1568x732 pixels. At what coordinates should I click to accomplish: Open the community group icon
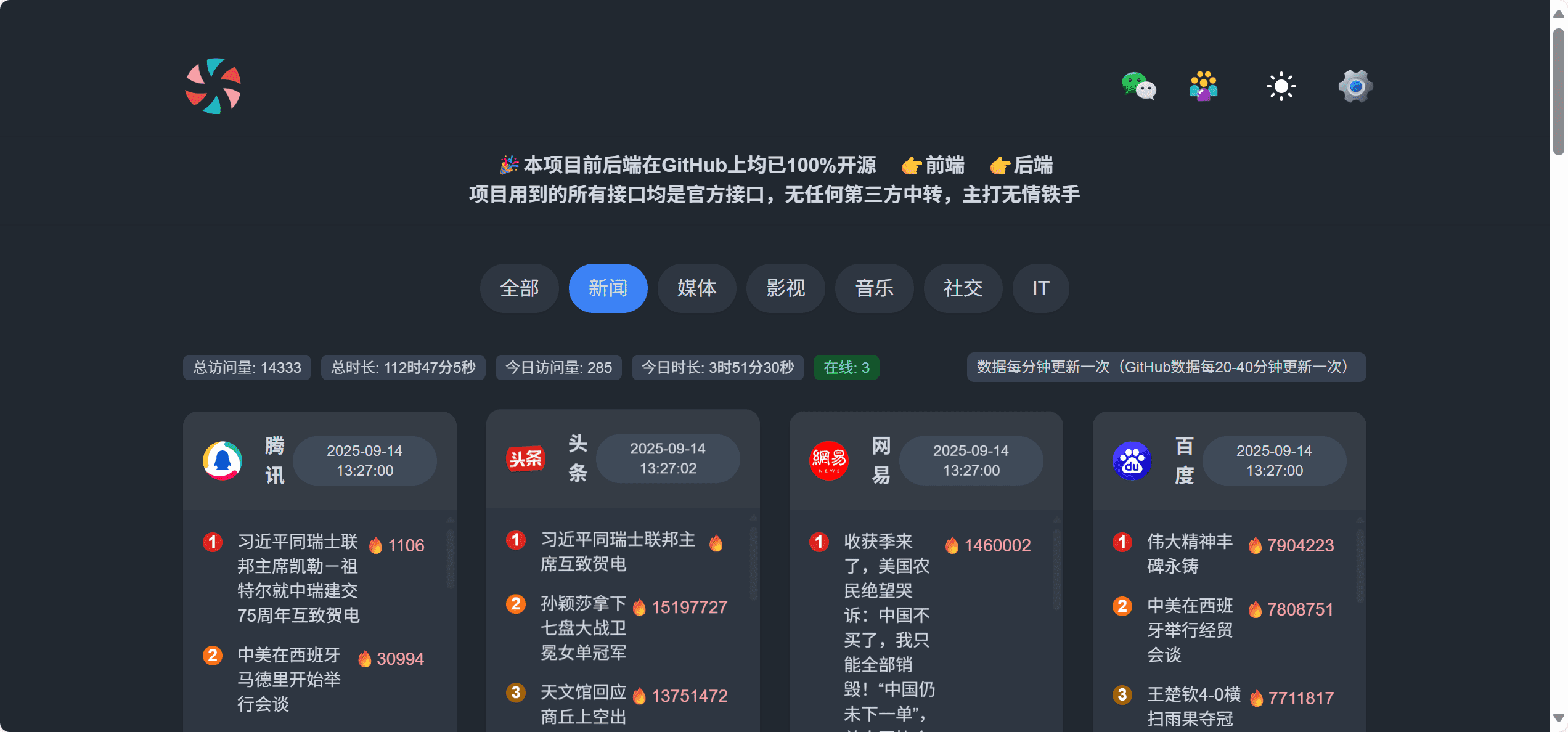[x=1204, y=86]
